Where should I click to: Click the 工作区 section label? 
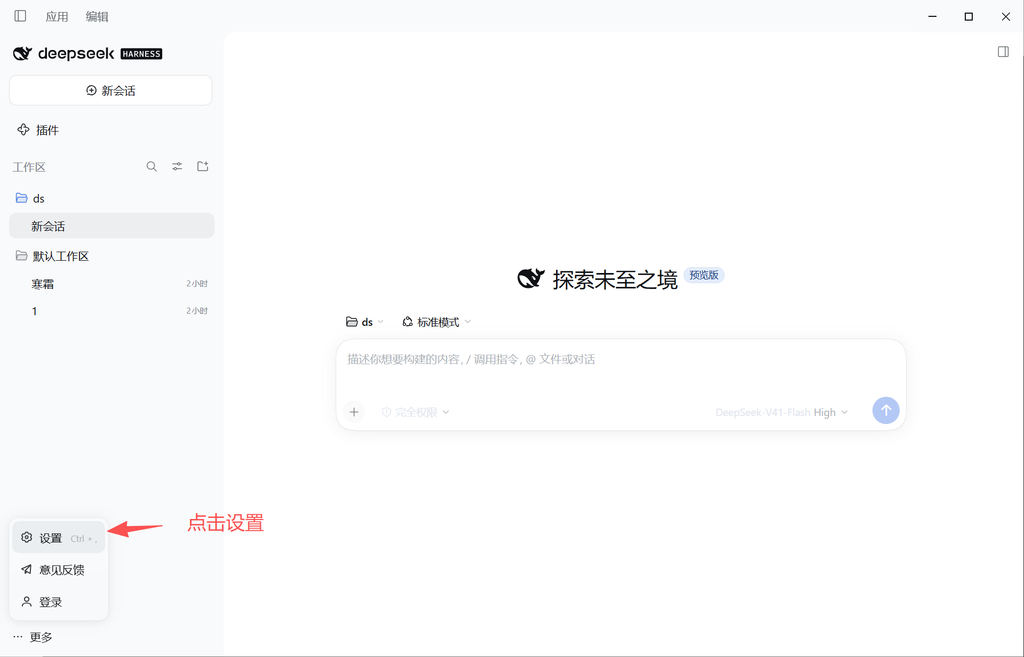[29, 167]
